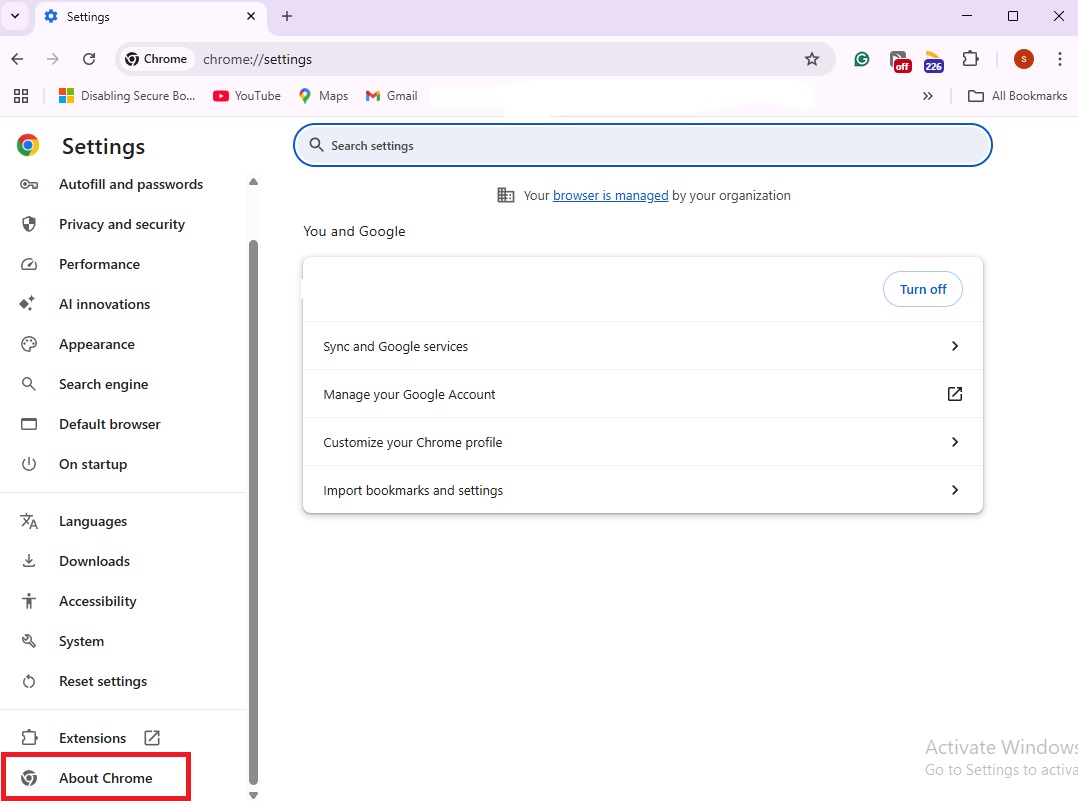Open the Grammarly extension icon

click(x=861, y=59)
